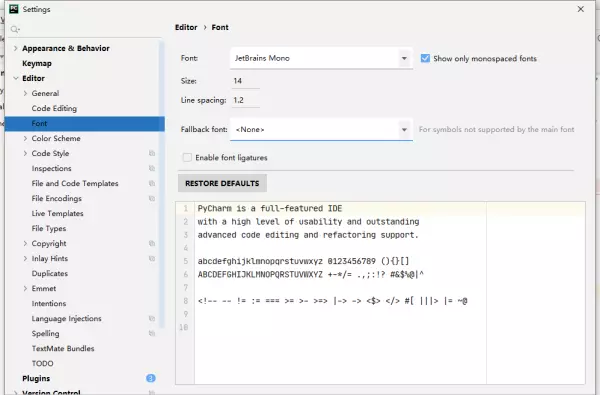Viewport: 600px width, 395px height.
Task: Open the Fallback font dropdown
Action: (321, 129)
